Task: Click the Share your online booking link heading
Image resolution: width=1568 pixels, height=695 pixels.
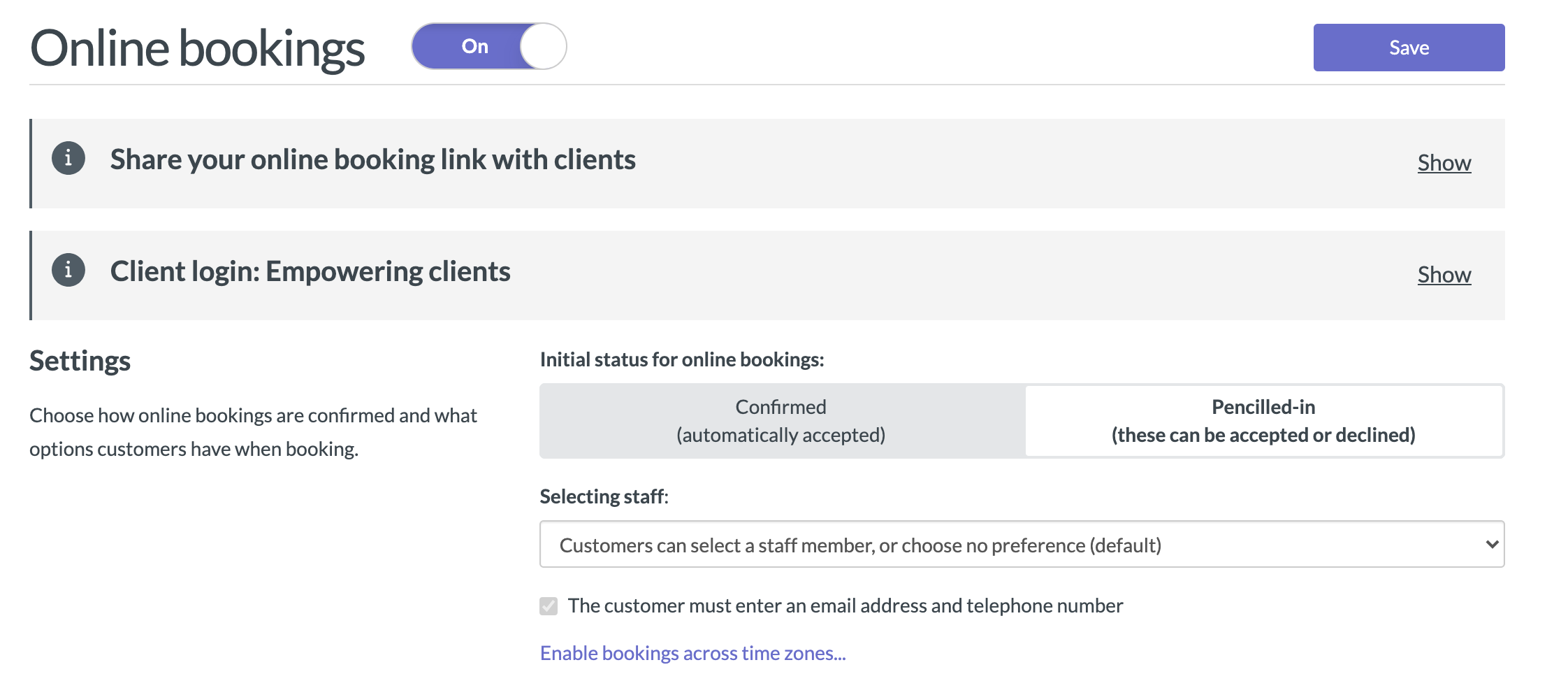Action: pyautogui.click(x=373, y=160)
